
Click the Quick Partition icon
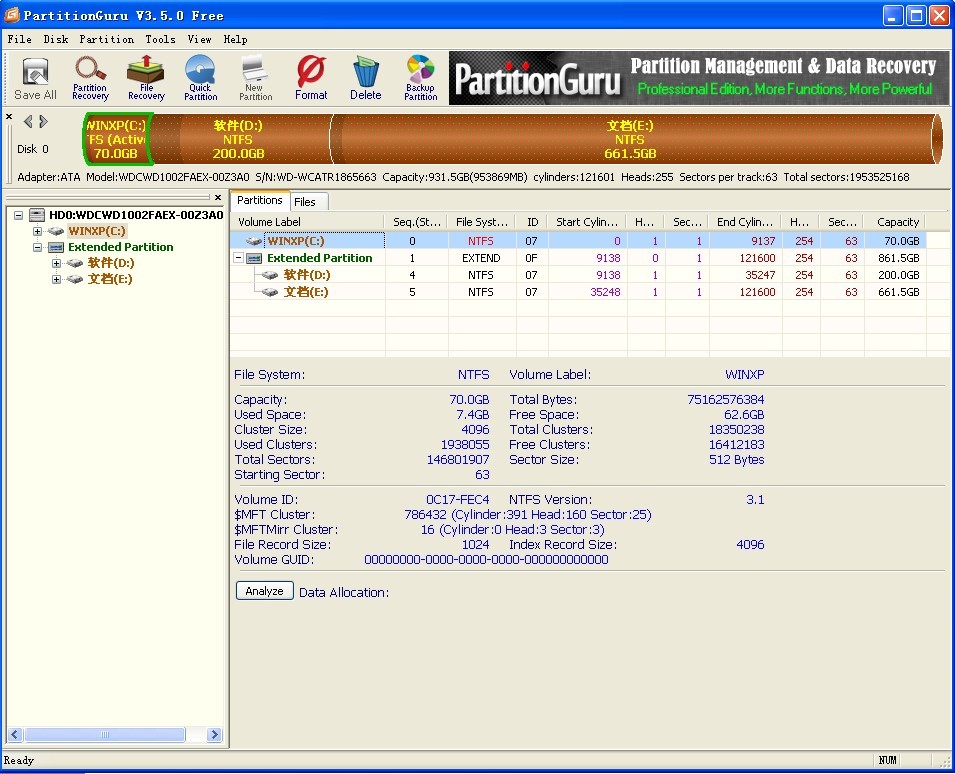[x=200, y=78]
